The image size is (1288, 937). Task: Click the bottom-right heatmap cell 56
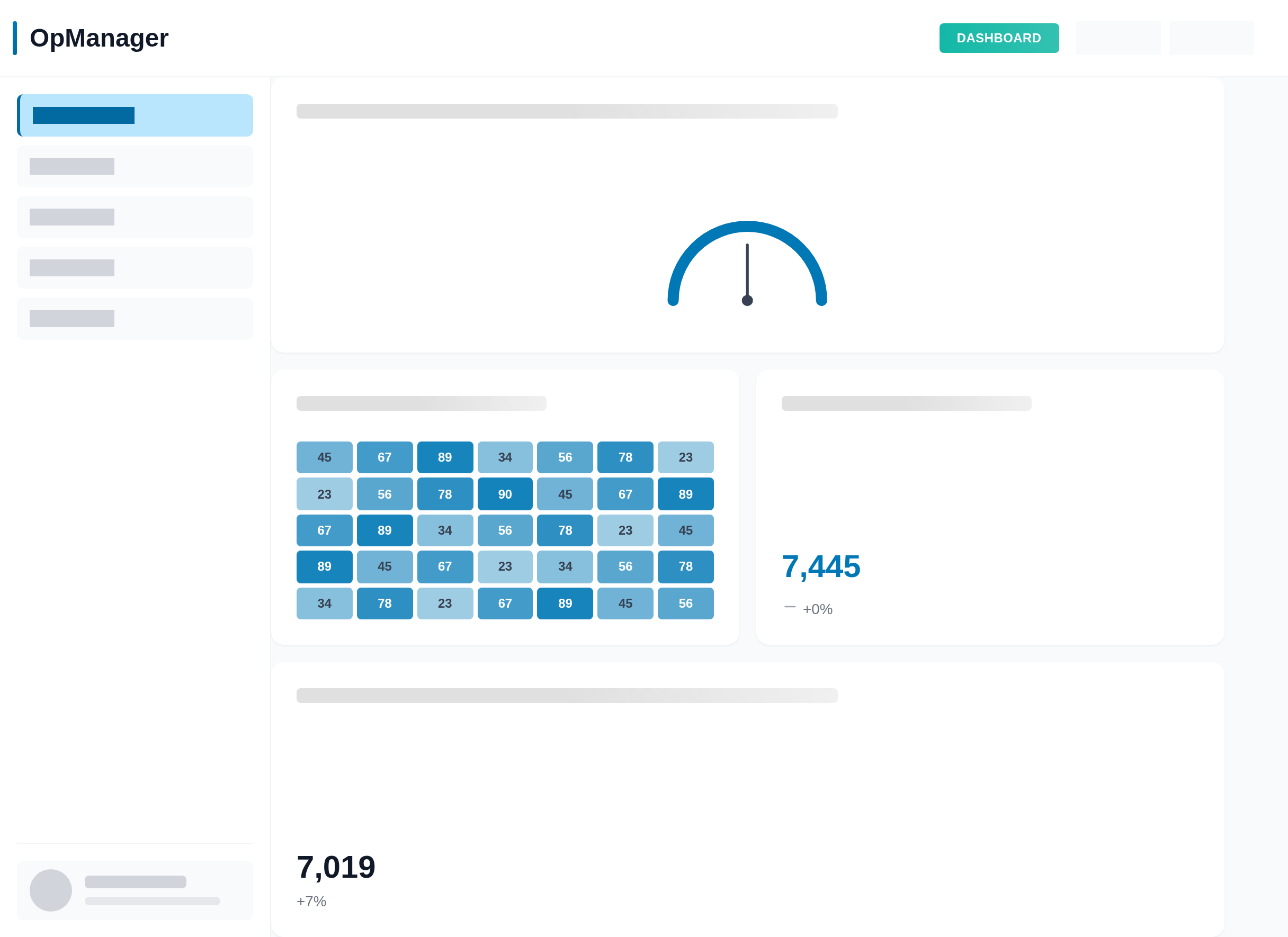(685, 603)
